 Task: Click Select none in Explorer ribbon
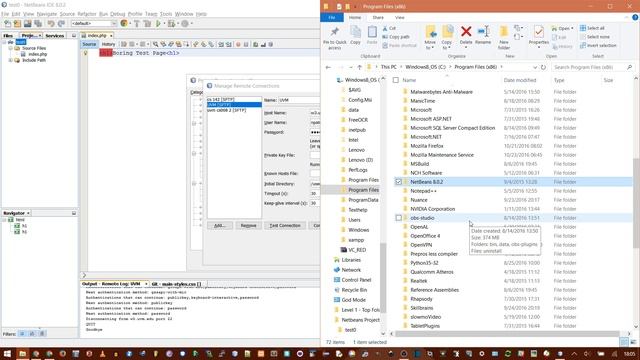click(594, 37)
